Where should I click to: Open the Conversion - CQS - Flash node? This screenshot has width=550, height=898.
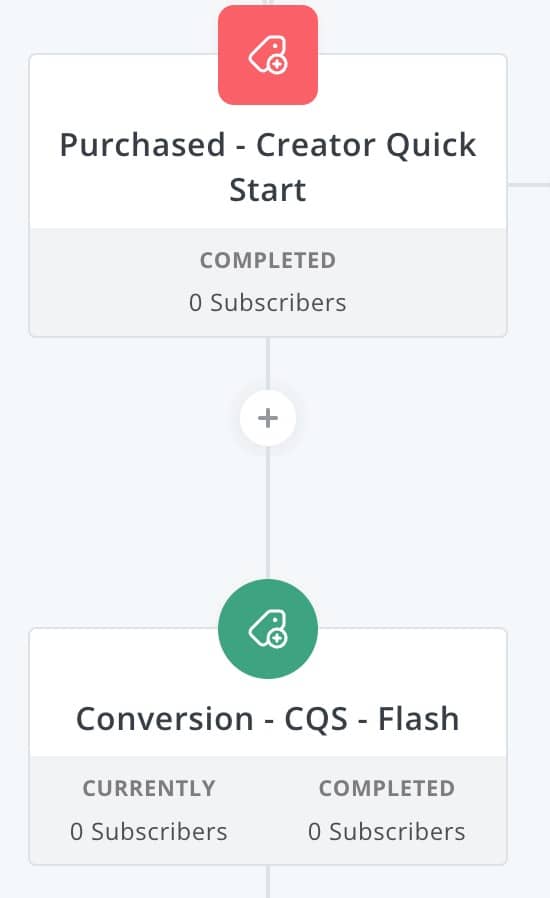click(x=268, y=746)
